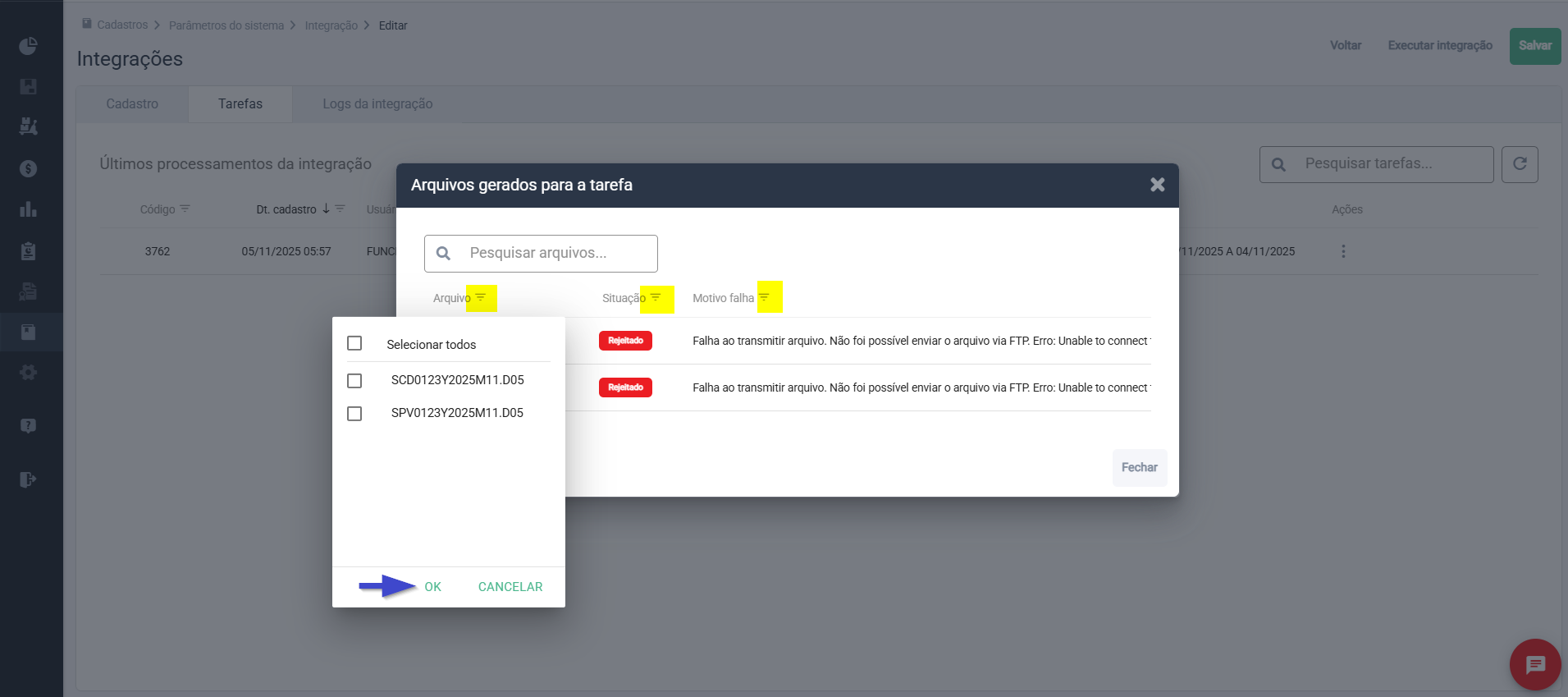
Task: Switch to Logs da integração tab
Action: [x=377, y=104]
